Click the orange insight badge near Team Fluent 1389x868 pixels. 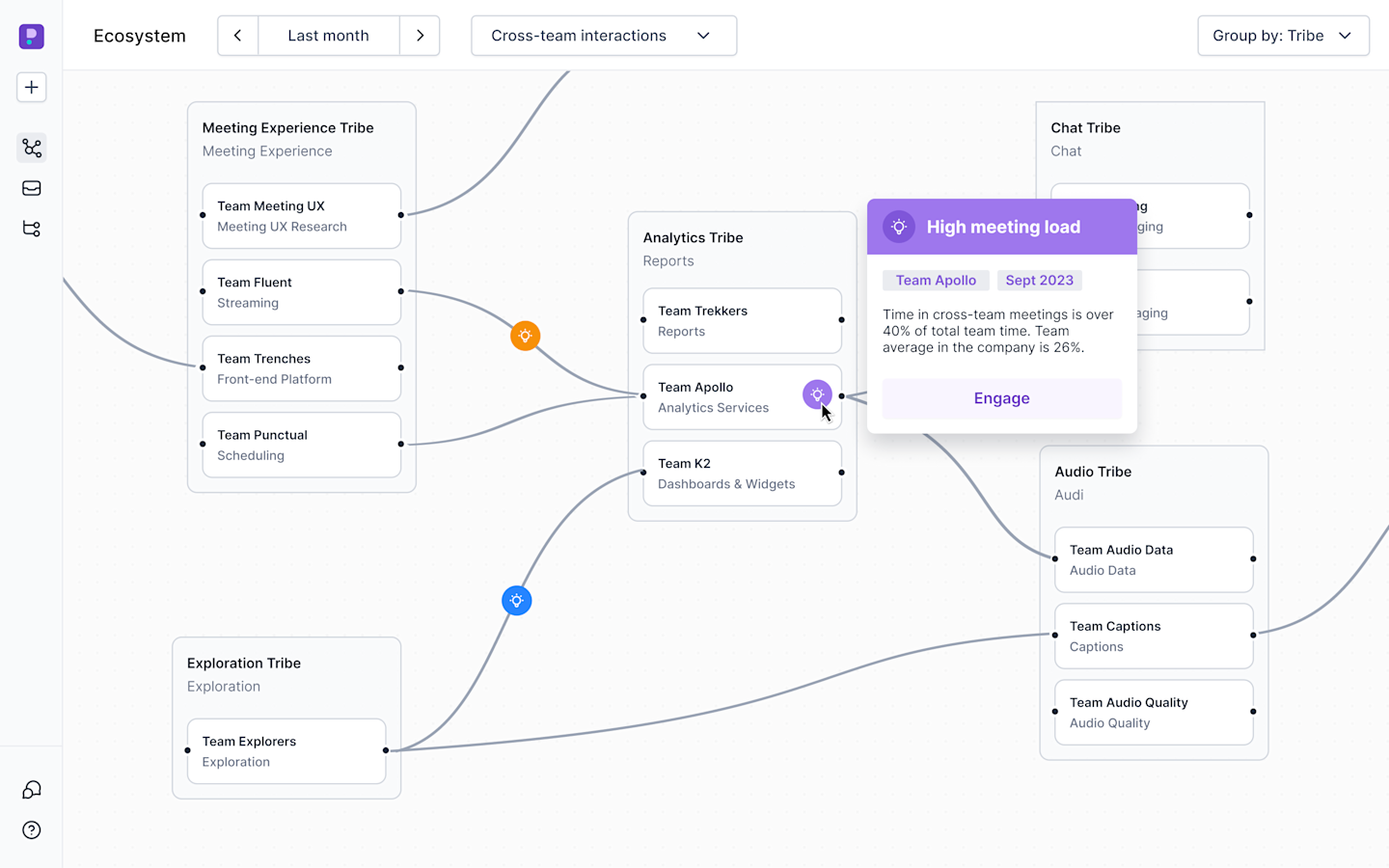tap(525, 336)
